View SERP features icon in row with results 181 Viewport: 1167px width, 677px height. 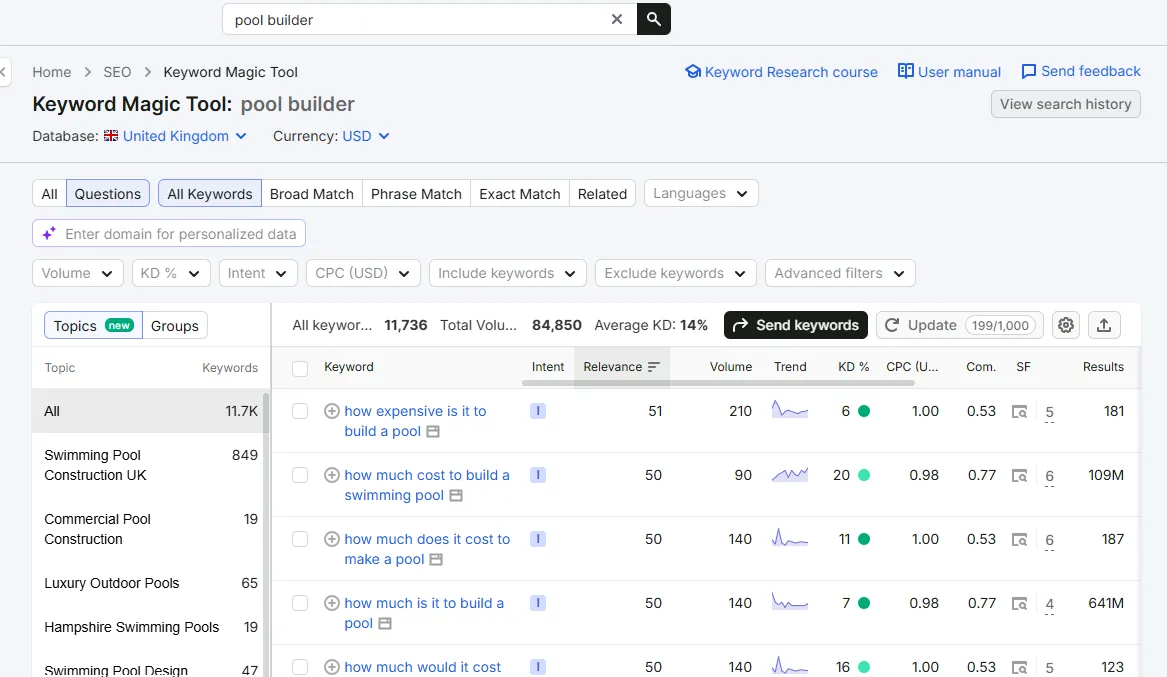[x=1019, y=411]
